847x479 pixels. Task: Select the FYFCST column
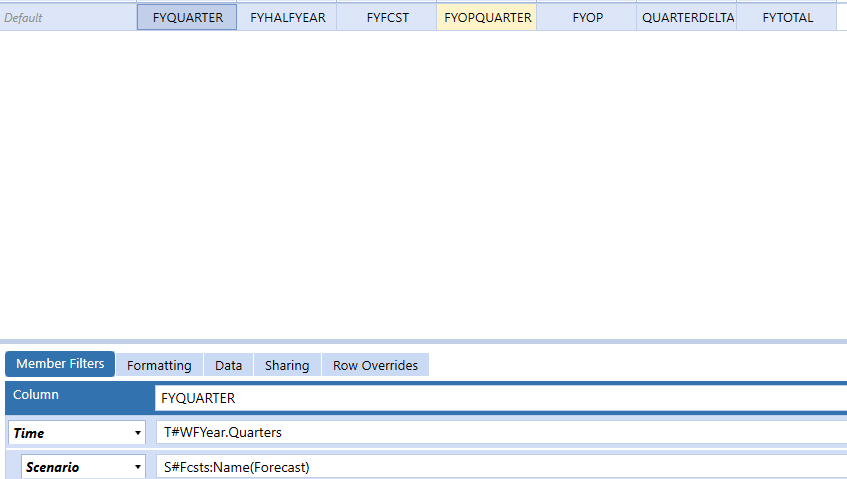tap(387, 18)
